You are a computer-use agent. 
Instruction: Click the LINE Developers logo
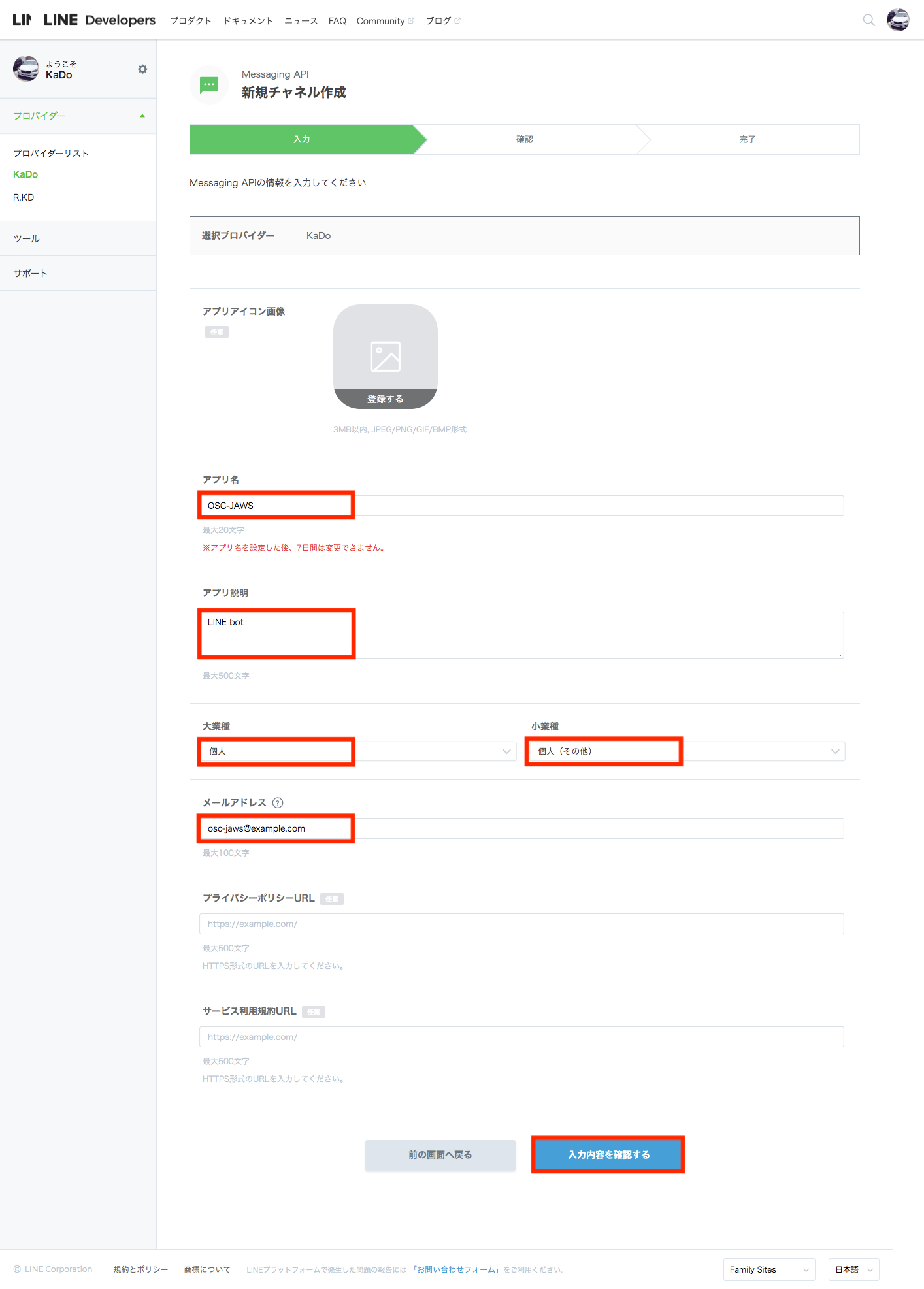click(x=99, y=20)
